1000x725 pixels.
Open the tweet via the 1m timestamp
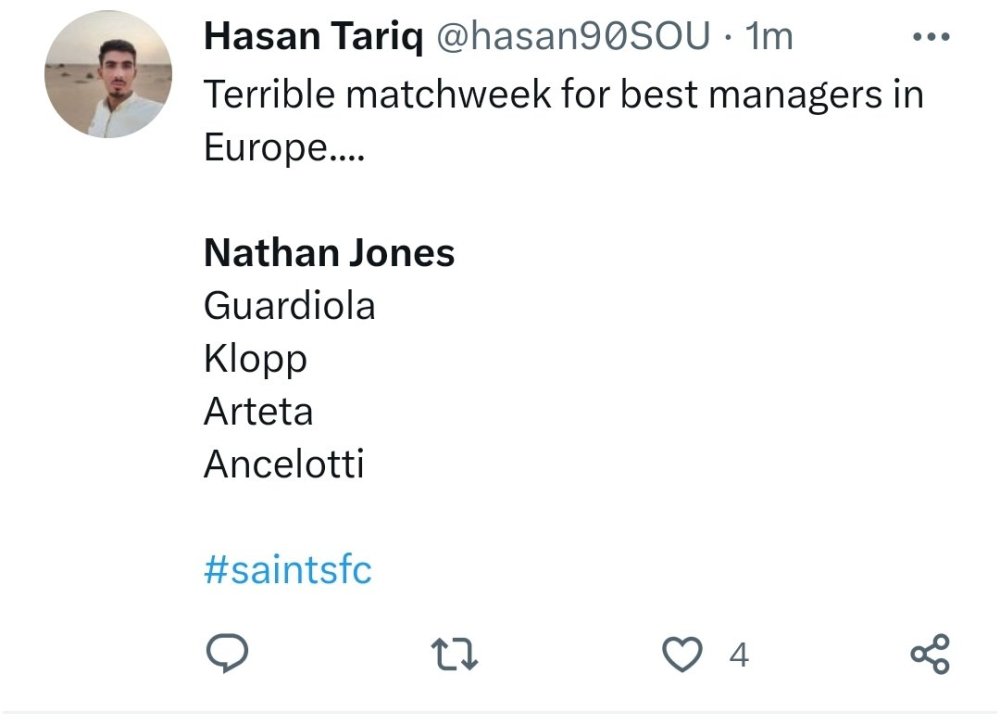[770, 37]
